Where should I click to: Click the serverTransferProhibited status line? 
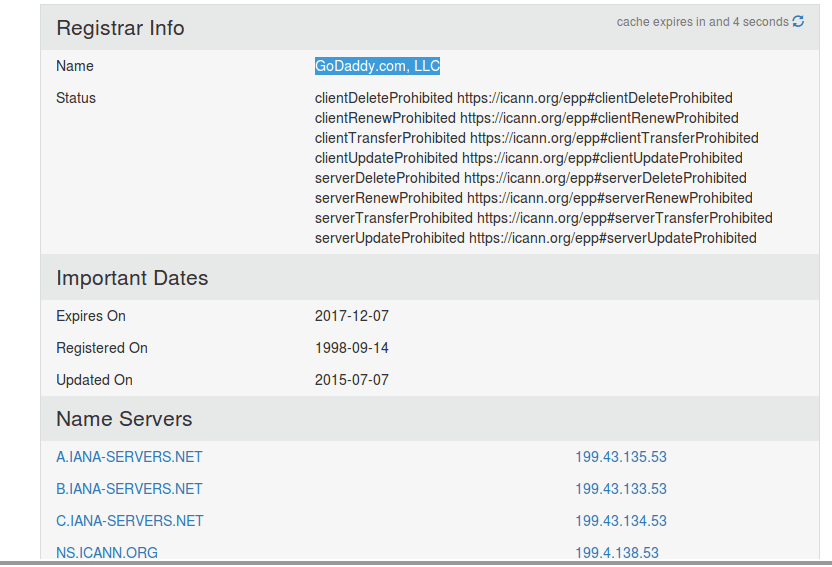(x=543, y=218)
